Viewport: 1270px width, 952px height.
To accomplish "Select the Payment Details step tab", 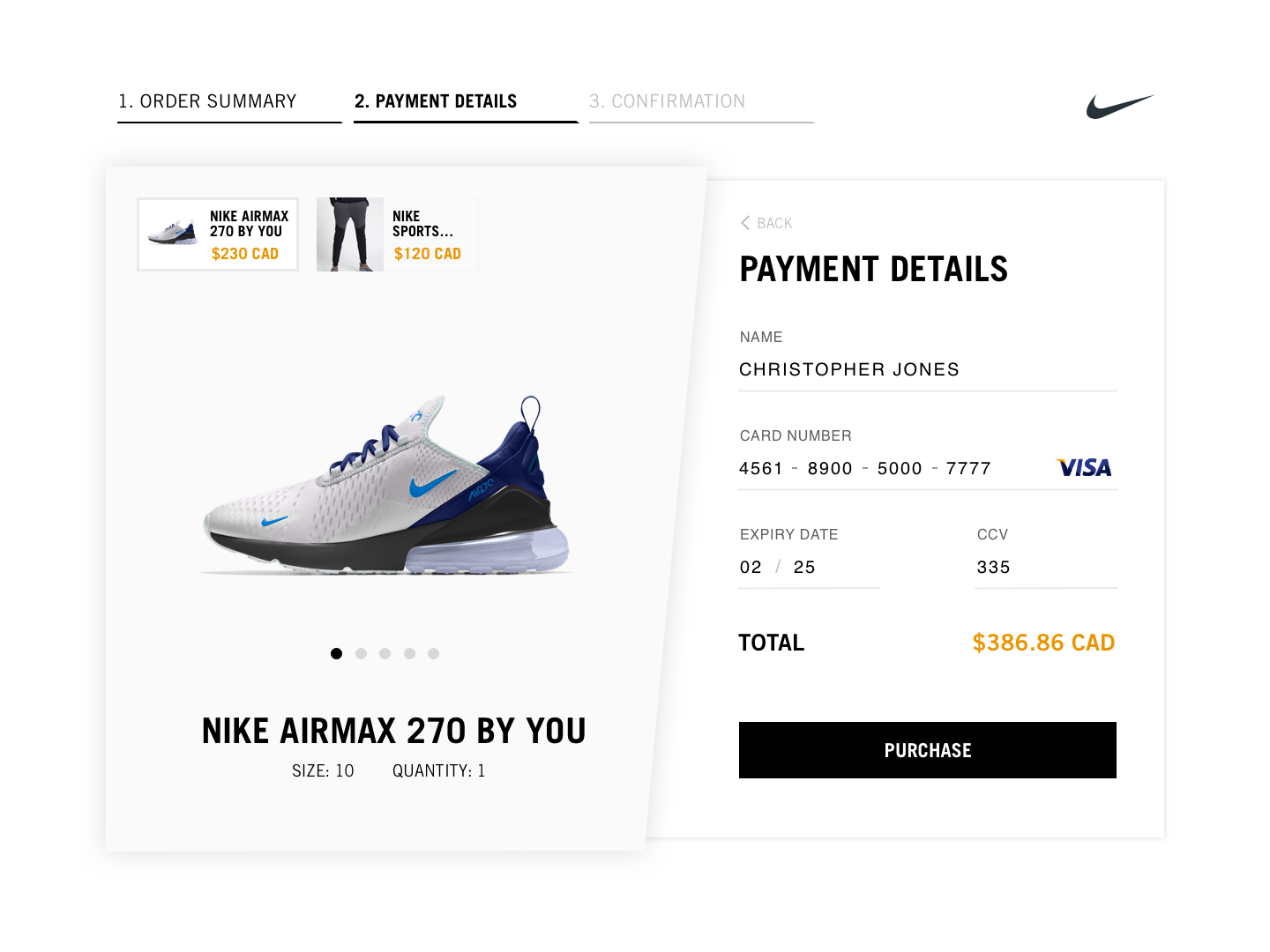I will [x=436, y=101].
